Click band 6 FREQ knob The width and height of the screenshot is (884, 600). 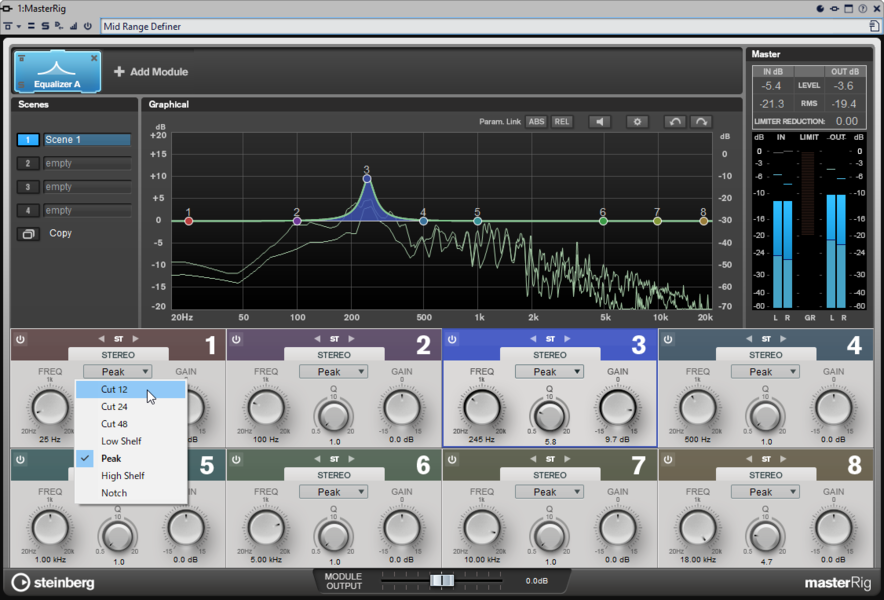[x=266, y=528]
